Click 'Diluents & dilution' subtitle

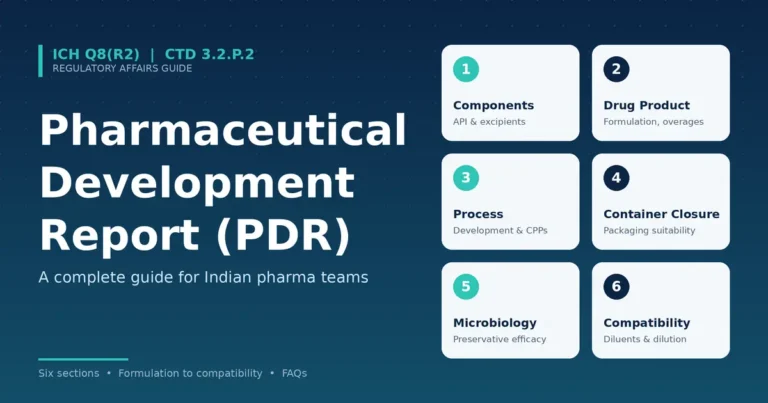click(x=645, y=339)
